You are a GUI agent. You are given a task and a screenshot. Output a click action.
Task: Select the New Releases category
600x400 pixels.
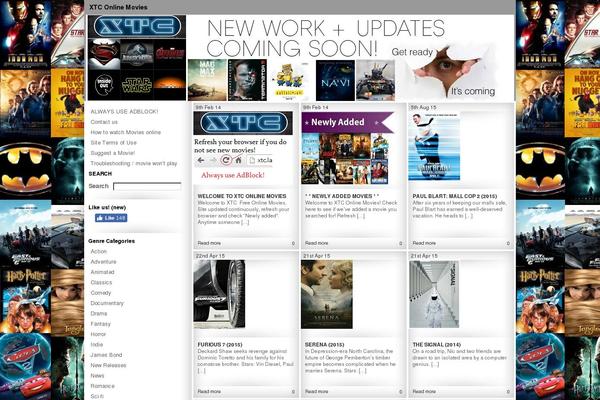(x=108, y=365)
